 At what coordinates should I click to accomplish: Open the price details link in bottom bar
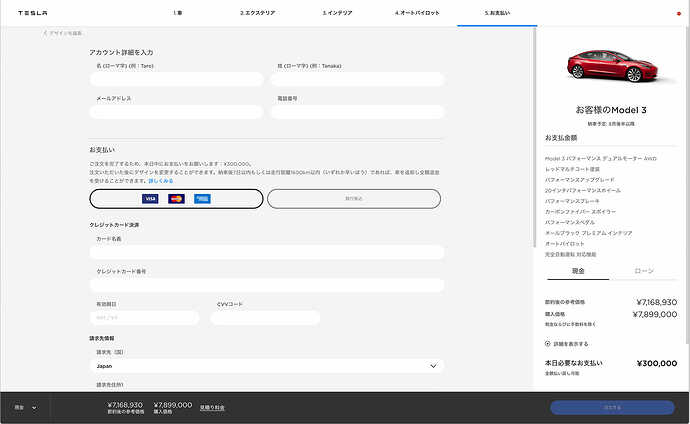tap(212, 408)
